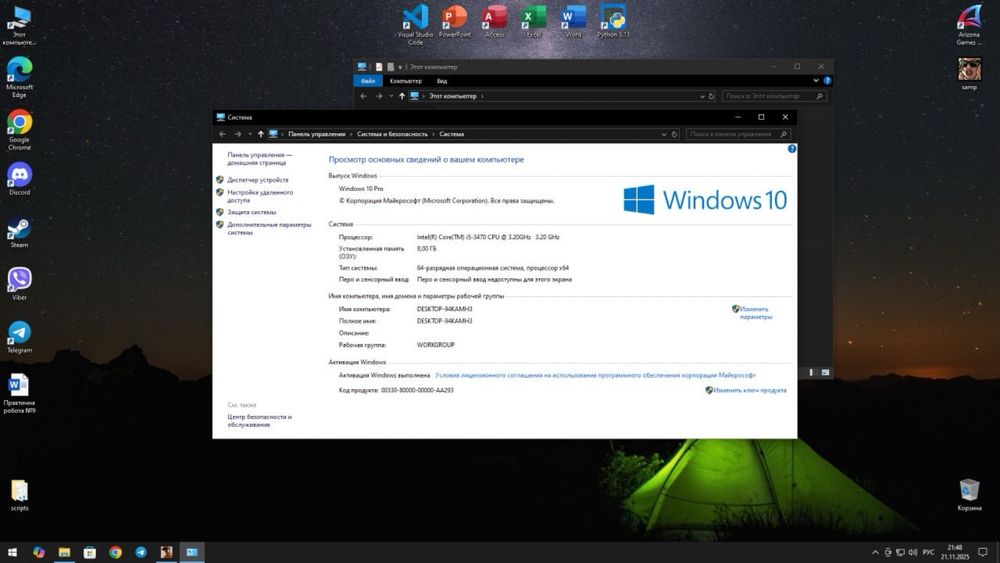Image resolution: width=1000 pixels, height=563 pixels.
Task: Open the scripts folder on the desktop
Action: pyautogui.click(x=19, y=495)
